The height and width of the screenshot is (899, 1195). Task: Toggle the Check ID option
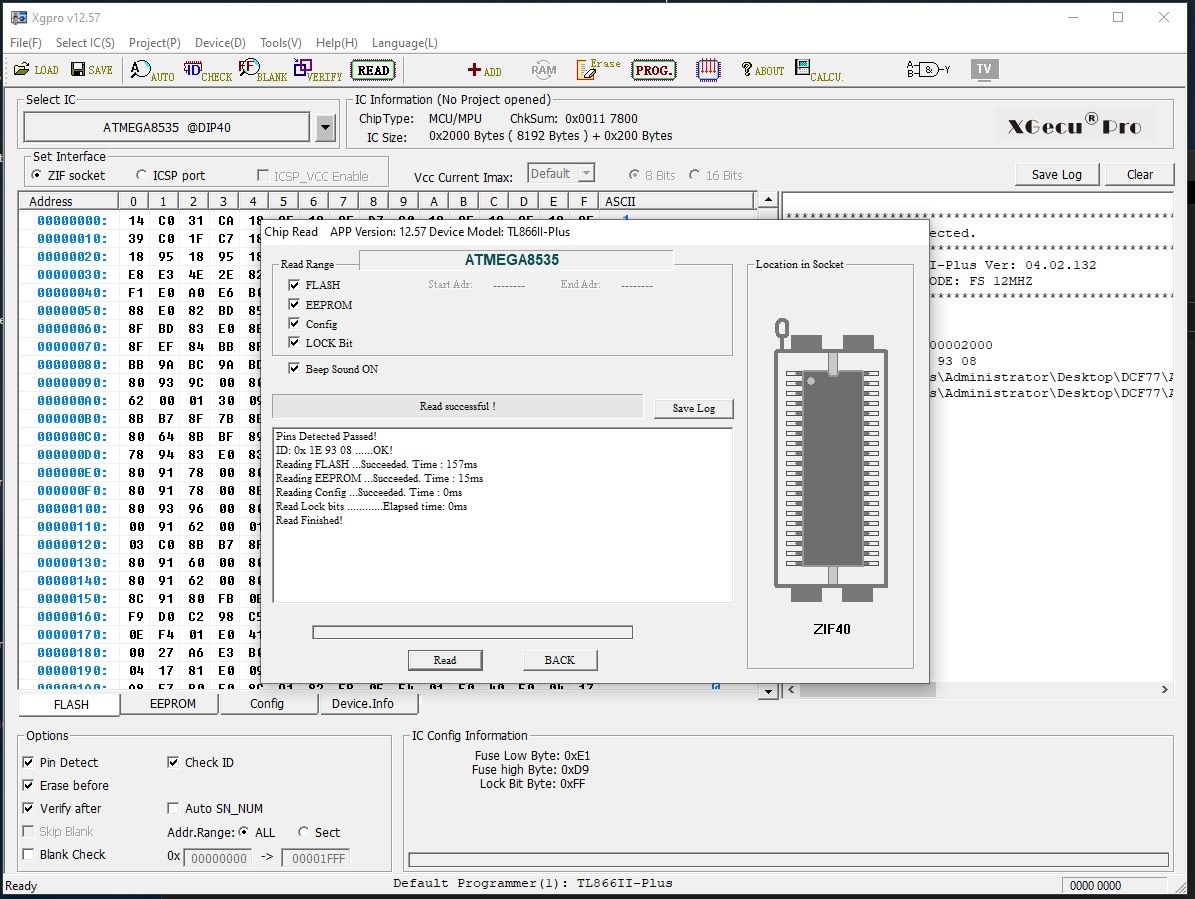[x=173, y=762]
